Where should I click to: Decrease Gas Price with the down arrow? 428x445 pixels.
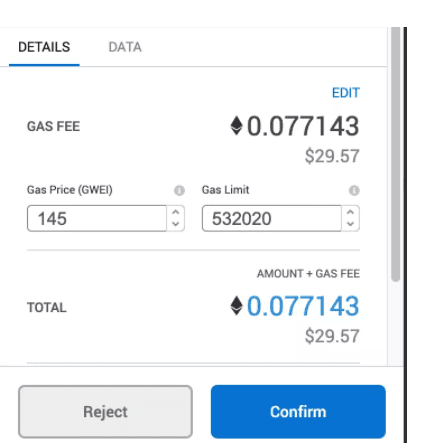(x=176, y=224)
